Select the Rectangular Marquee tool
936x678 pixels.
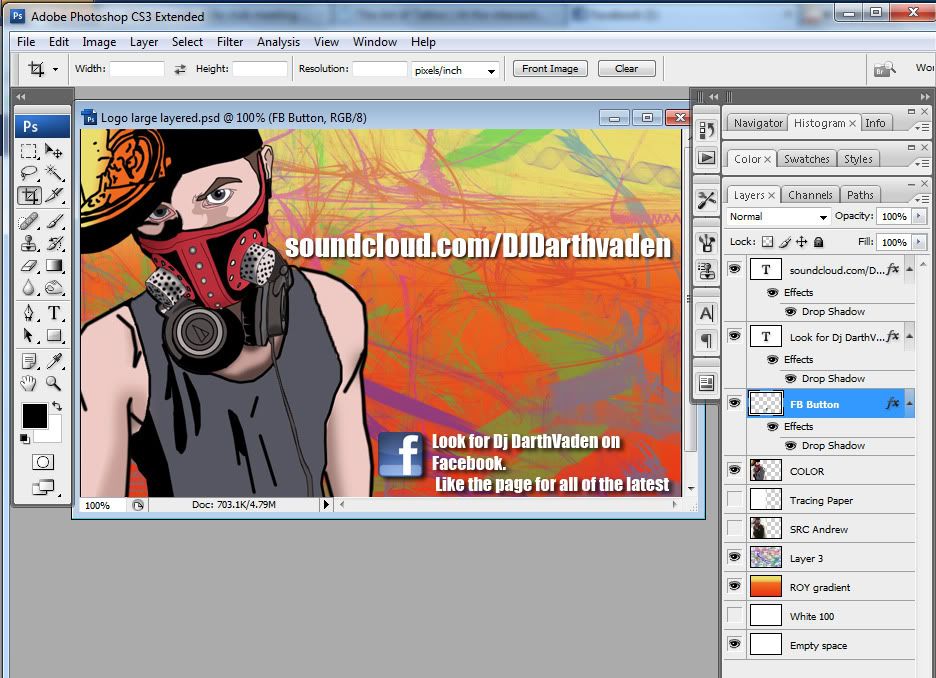[28, 150]
